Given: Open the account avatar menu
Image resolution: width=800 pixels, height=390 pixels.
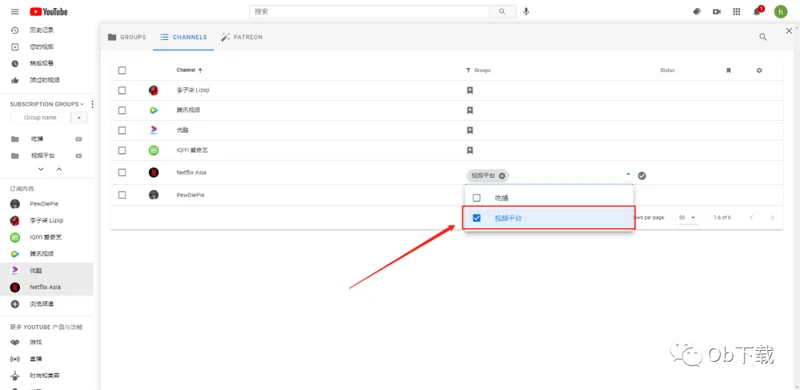Looking at the screenshot, I should click(x=781, y=12).
